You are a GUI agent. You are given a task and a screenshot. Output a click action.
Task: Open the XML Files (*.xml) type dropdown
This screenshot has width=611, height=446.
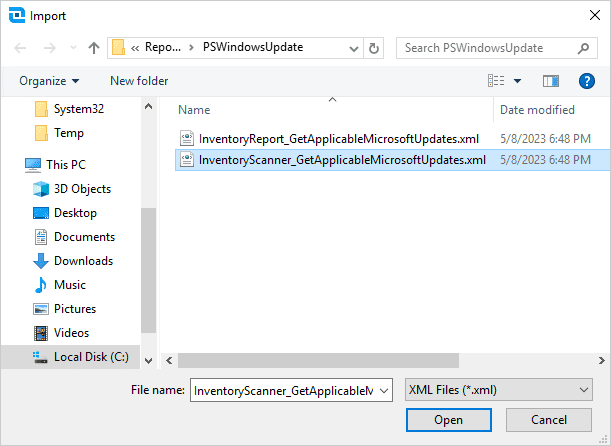(x=499, y=390)
